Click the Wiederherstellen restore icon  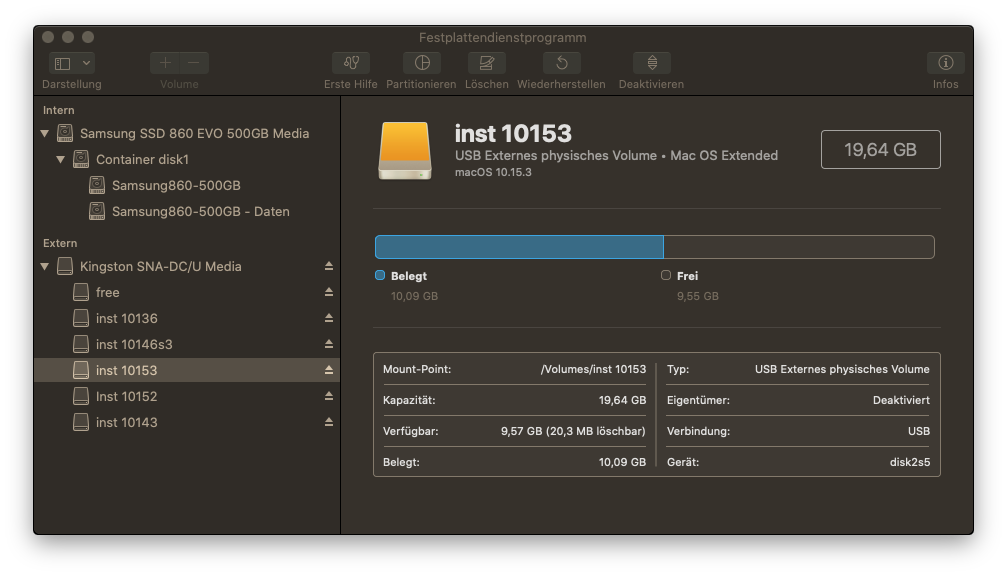(561, 63)
